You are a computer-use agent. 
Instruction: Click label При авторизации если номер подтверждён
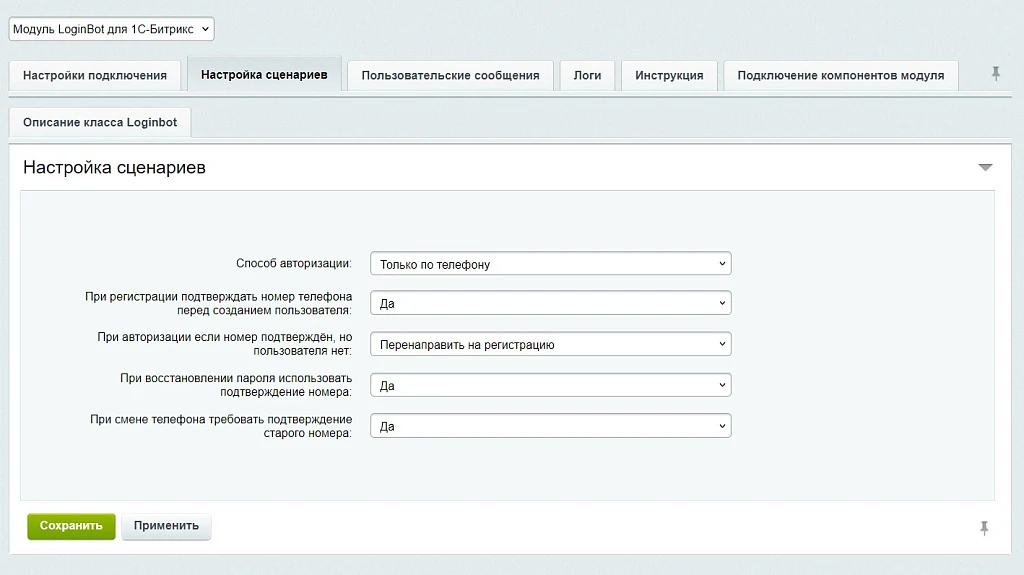224,344
